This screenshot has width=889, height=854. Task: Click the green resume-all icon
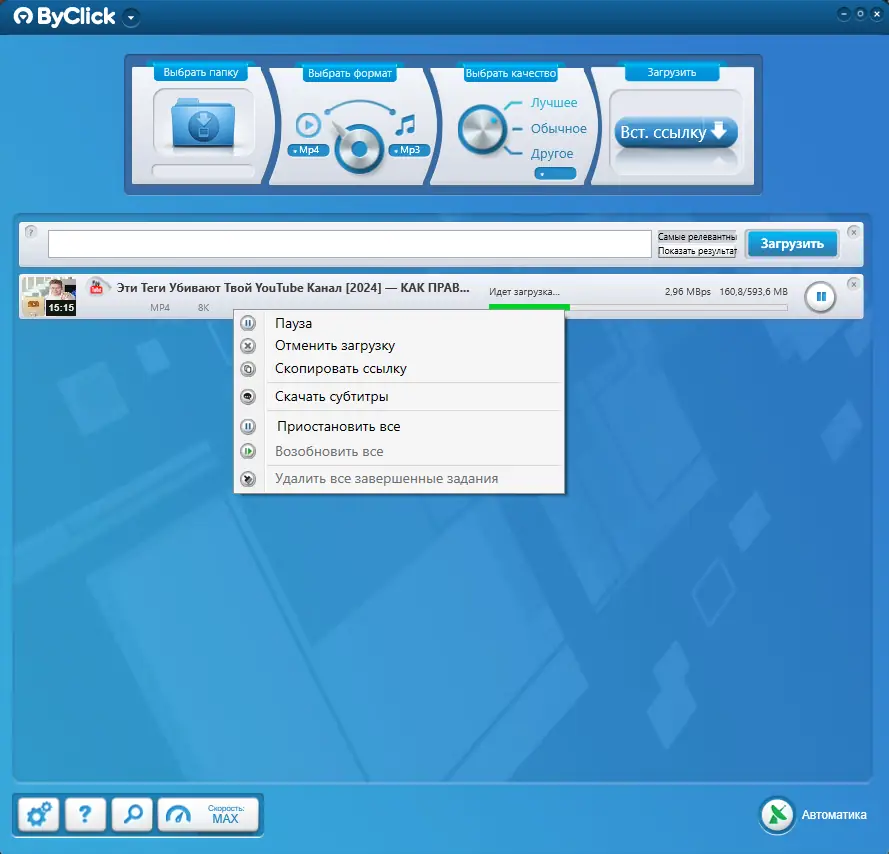coord(248,451)
